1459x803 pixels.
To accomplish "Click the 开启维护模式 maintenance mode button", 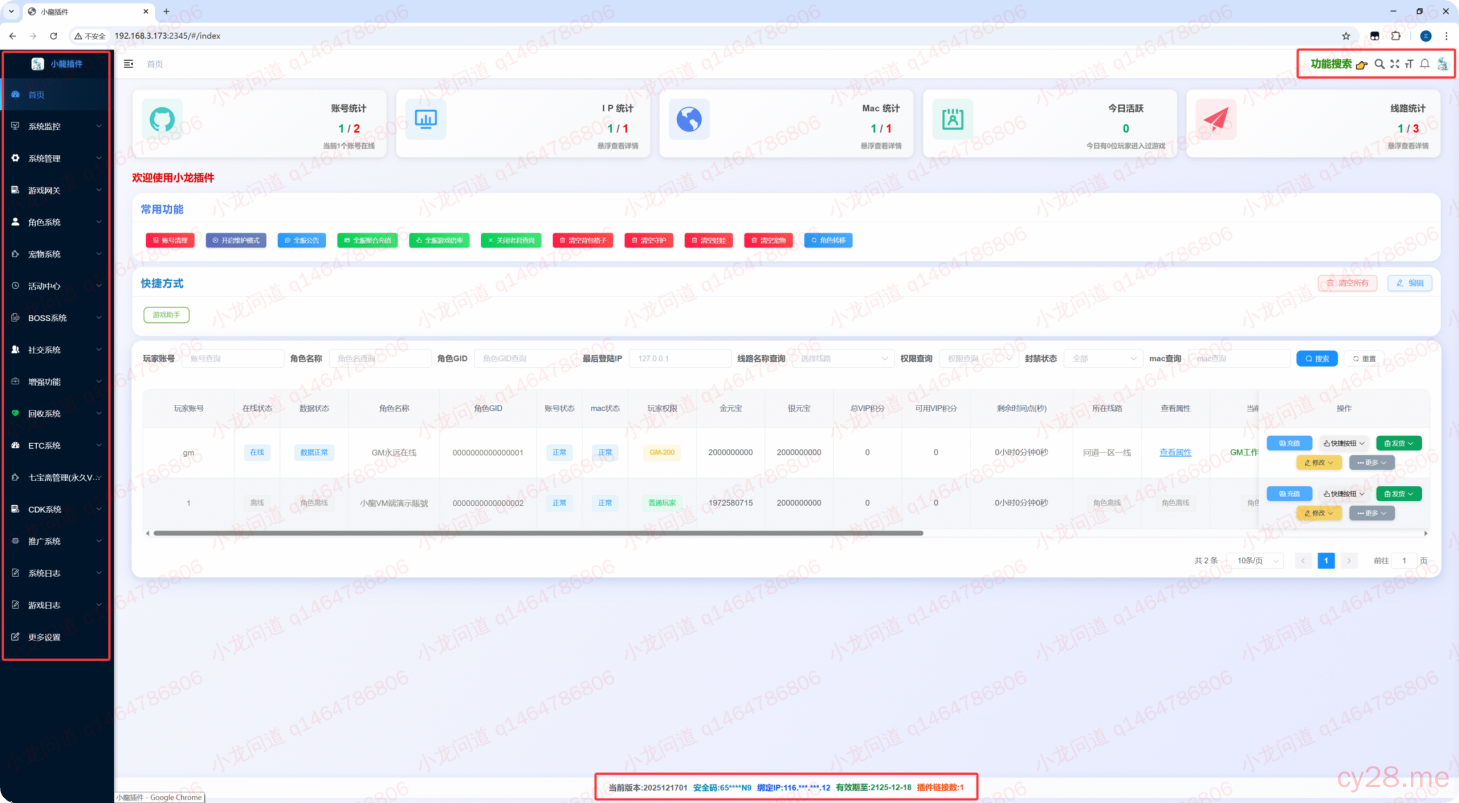I will [236, 241].
